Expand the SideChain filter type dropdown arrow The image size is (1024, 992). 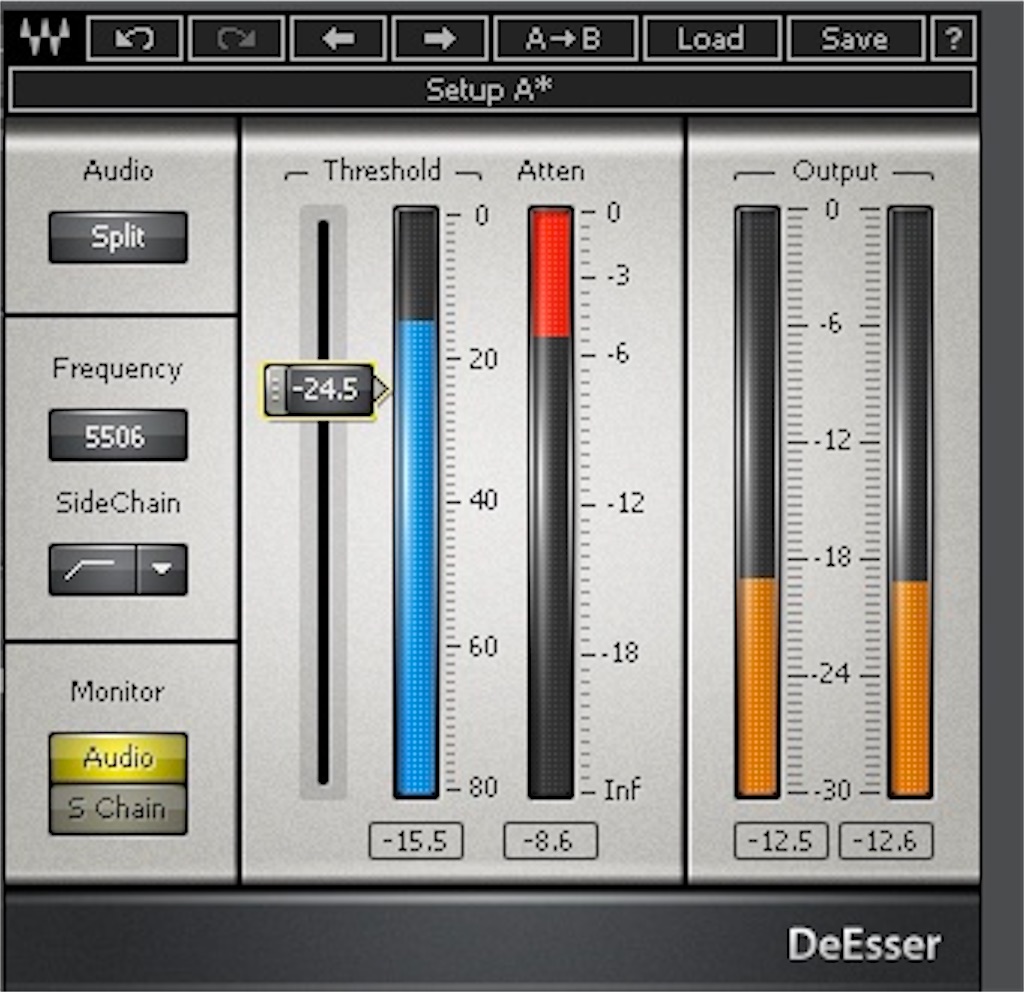click(x=162, y=569)
